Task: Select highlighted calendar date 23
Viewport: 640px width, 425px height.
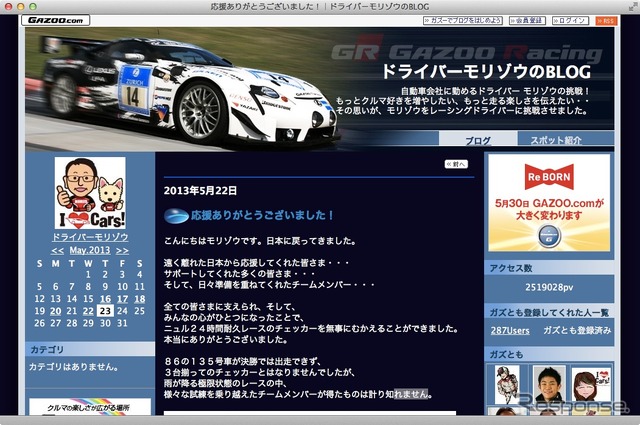Action: (105, 311)
